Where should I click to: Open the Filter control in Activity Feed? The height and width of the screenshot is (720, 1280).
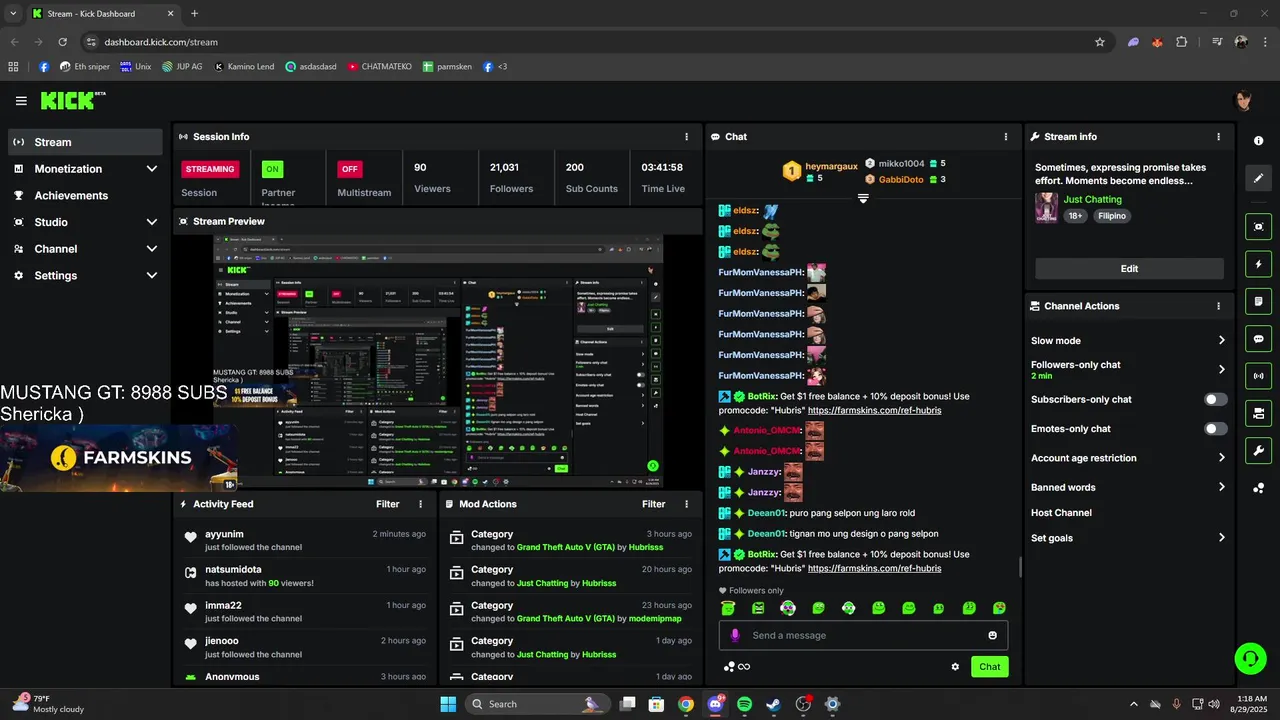(387, 504)
